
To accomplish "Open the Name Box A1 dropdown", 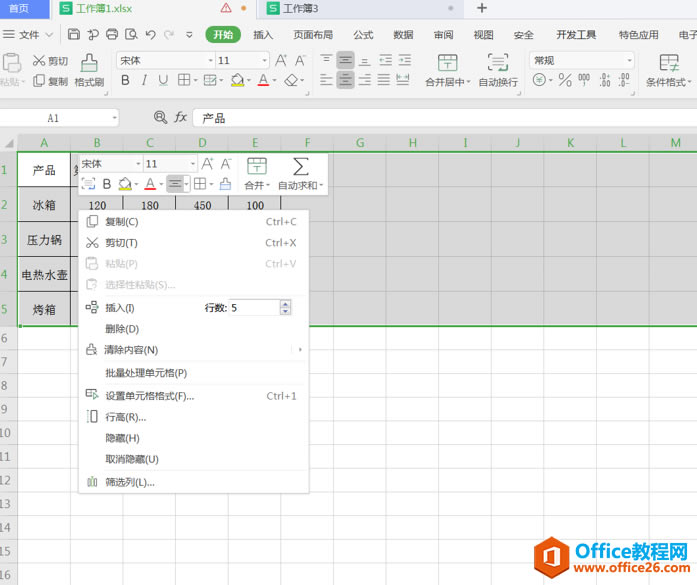I will 115,118.
